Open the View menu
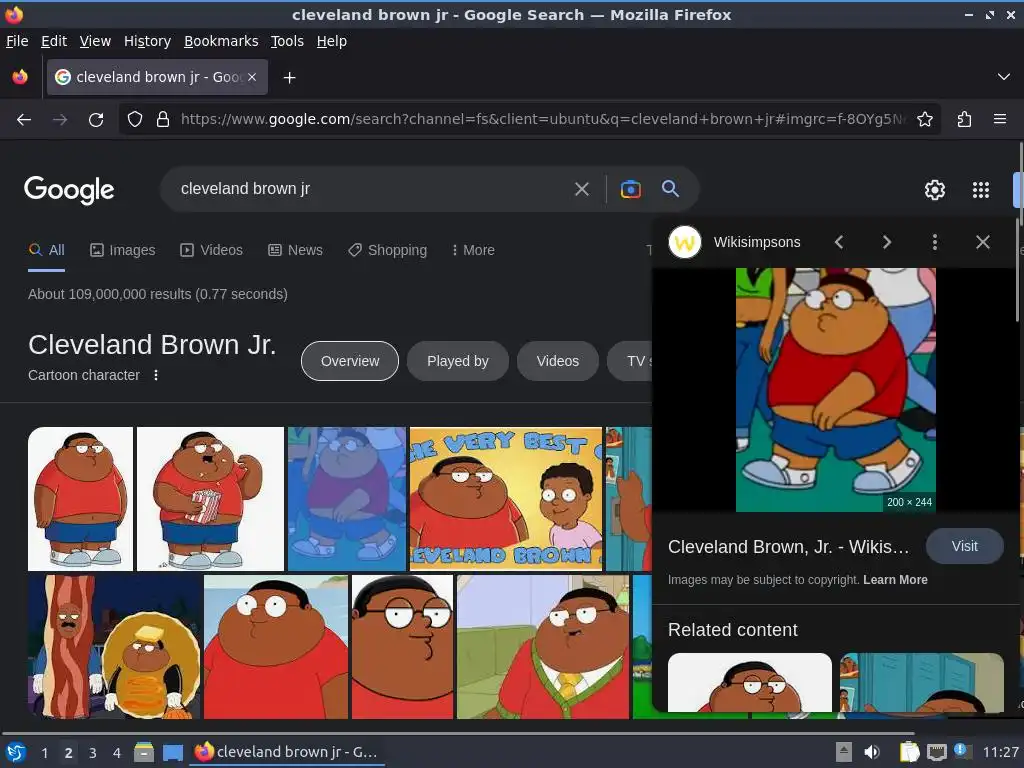1024x768 pixels. pos(95,41)
